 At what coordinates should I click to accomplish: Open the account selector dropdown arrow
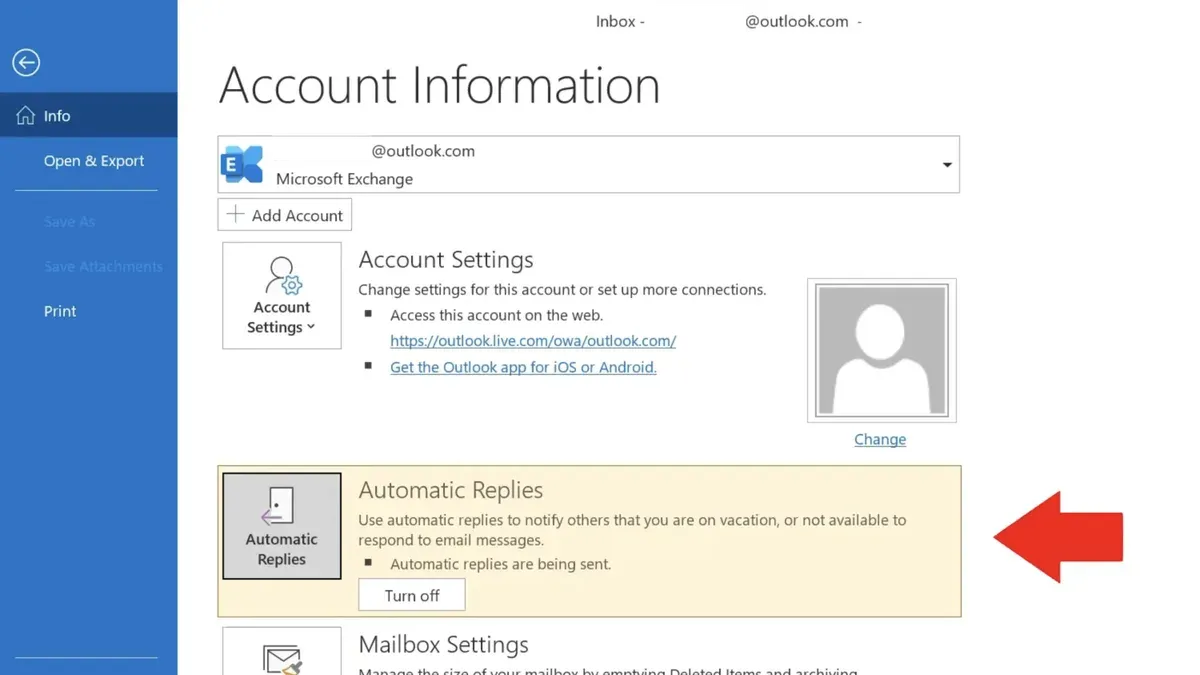coord(947,165)
